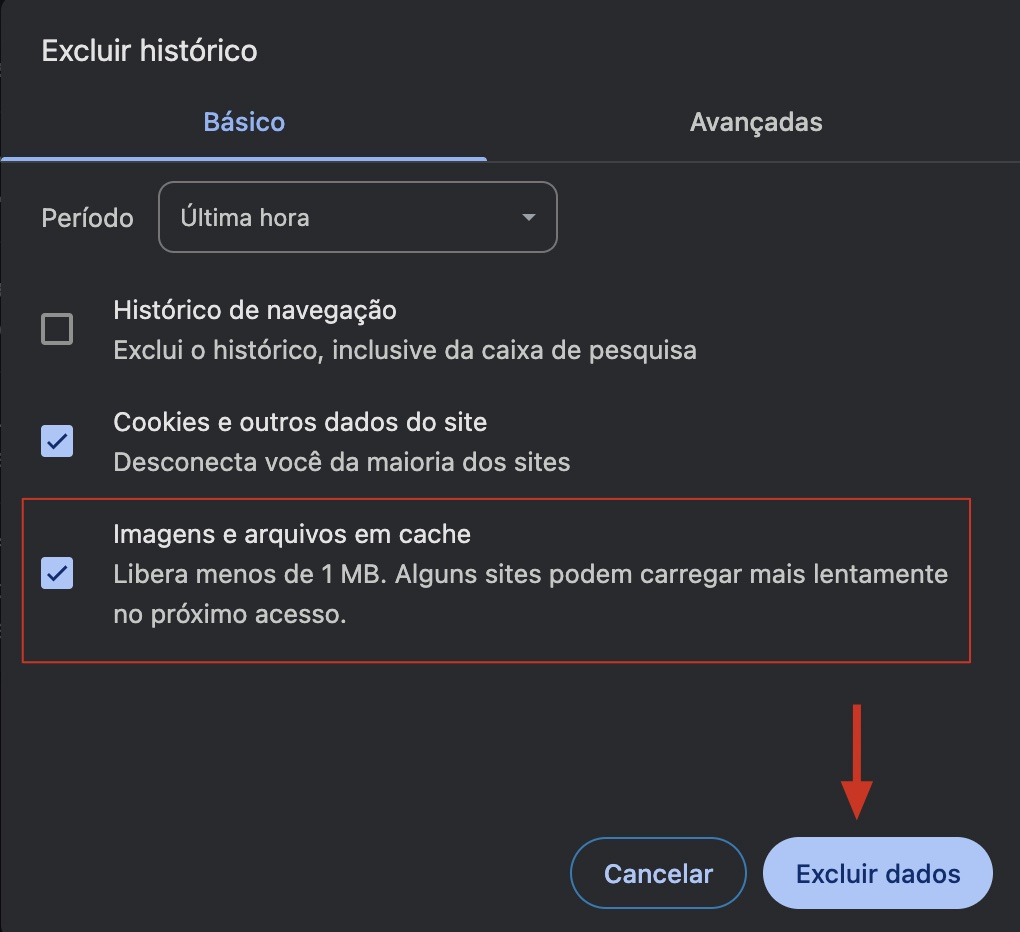Confirm deletion with Excluir dados

877,872
